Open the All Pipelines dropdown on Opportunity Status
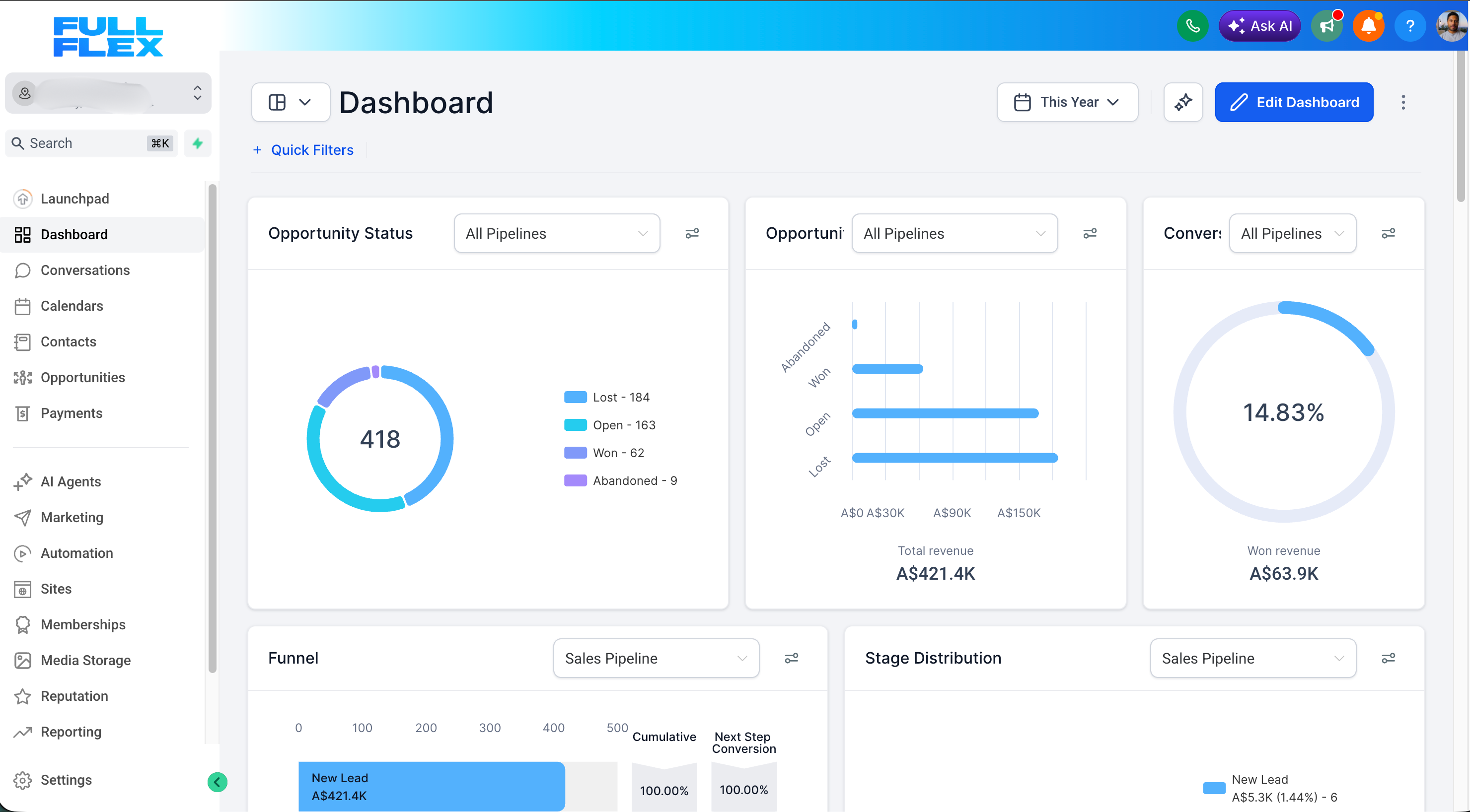 point(556,233)
